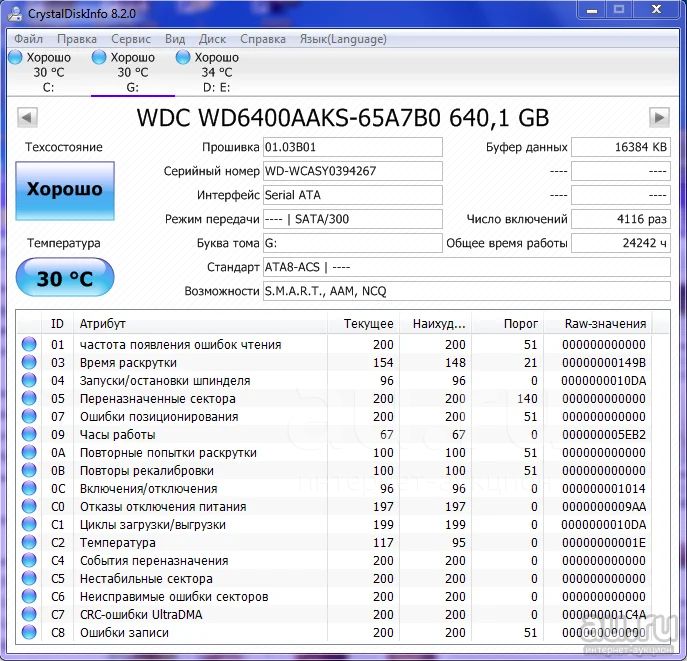687x661 pixels.
Task: Click status icon of attribute C0
Action: (x=29, y=506)
